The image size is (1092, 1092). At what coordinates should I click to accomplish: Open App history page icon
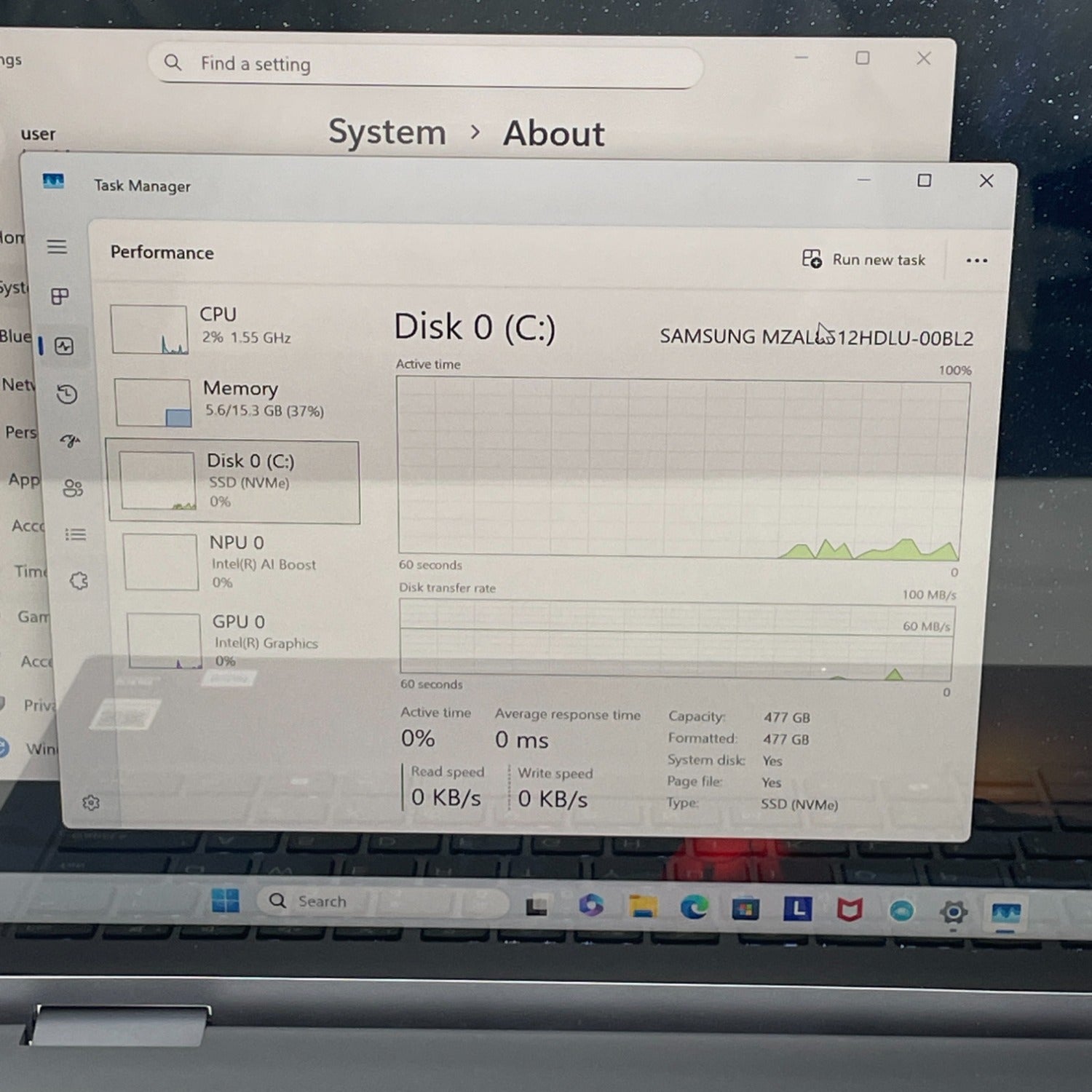point(67,395)
